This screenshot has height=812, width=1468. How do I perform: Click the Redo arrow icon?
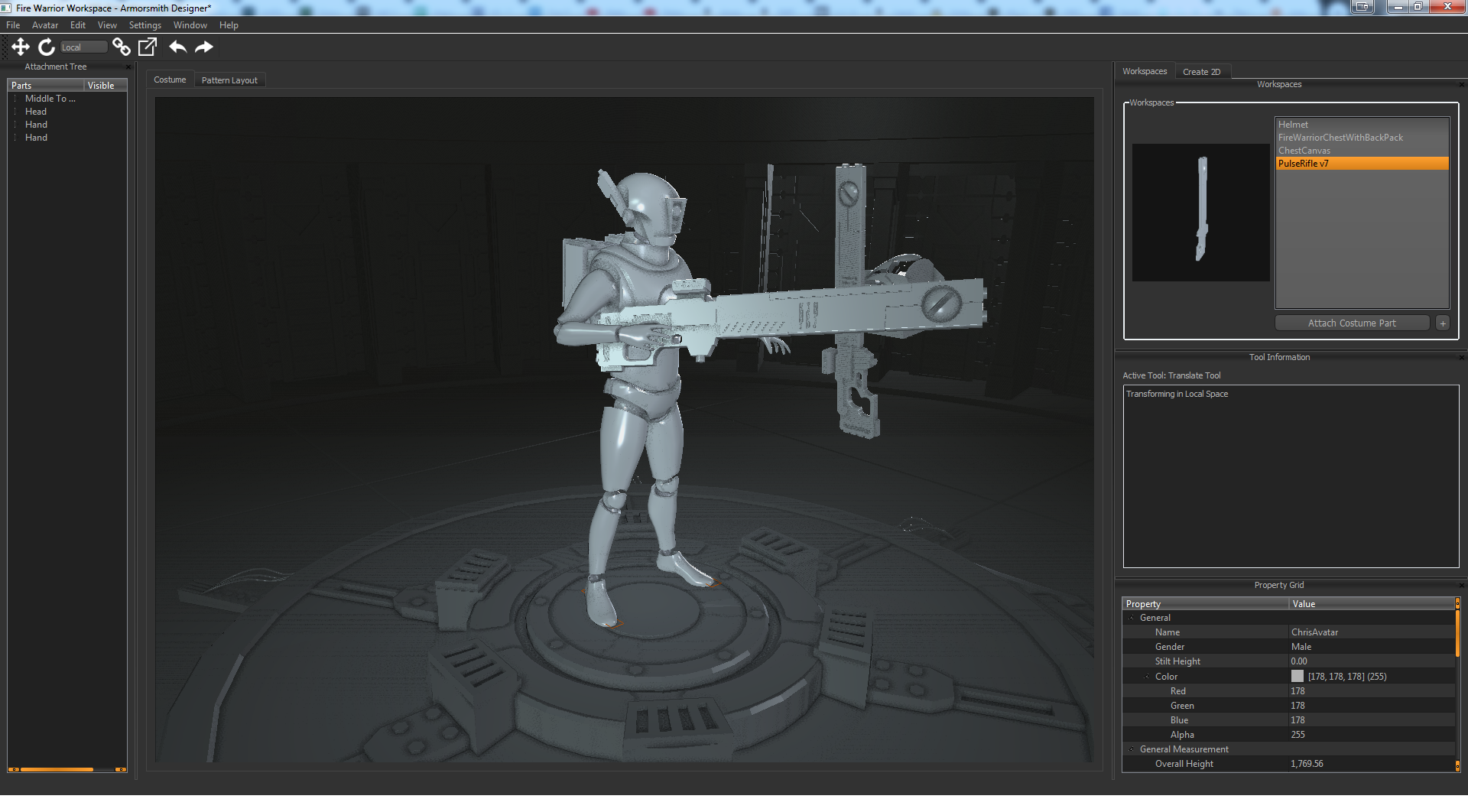(203, 47)
